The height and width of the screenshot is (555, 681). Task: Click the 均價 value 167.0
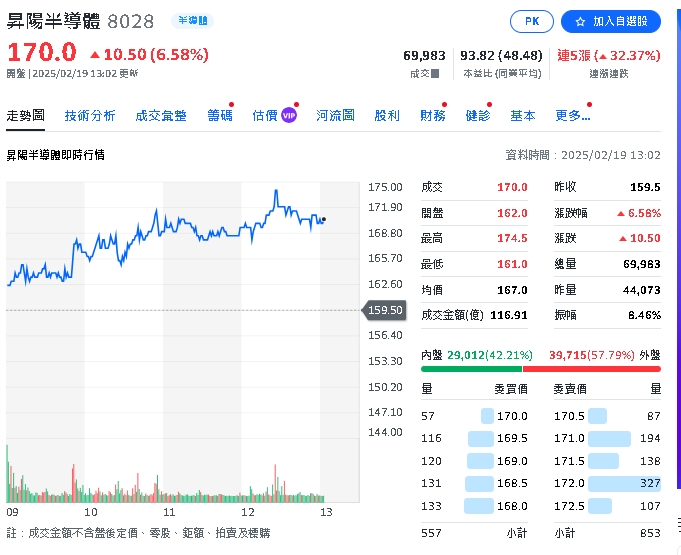pyautogui.click(x=512, y=290)
